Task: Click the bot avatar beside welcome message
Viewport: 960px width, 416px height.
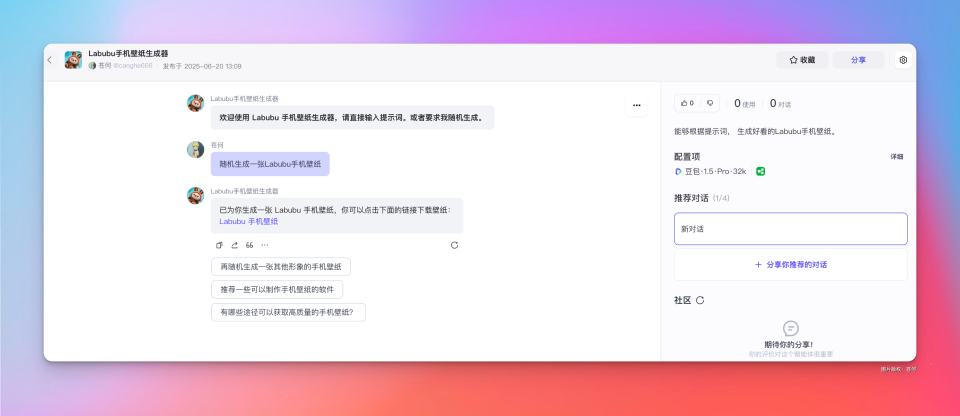Action: 195,103
